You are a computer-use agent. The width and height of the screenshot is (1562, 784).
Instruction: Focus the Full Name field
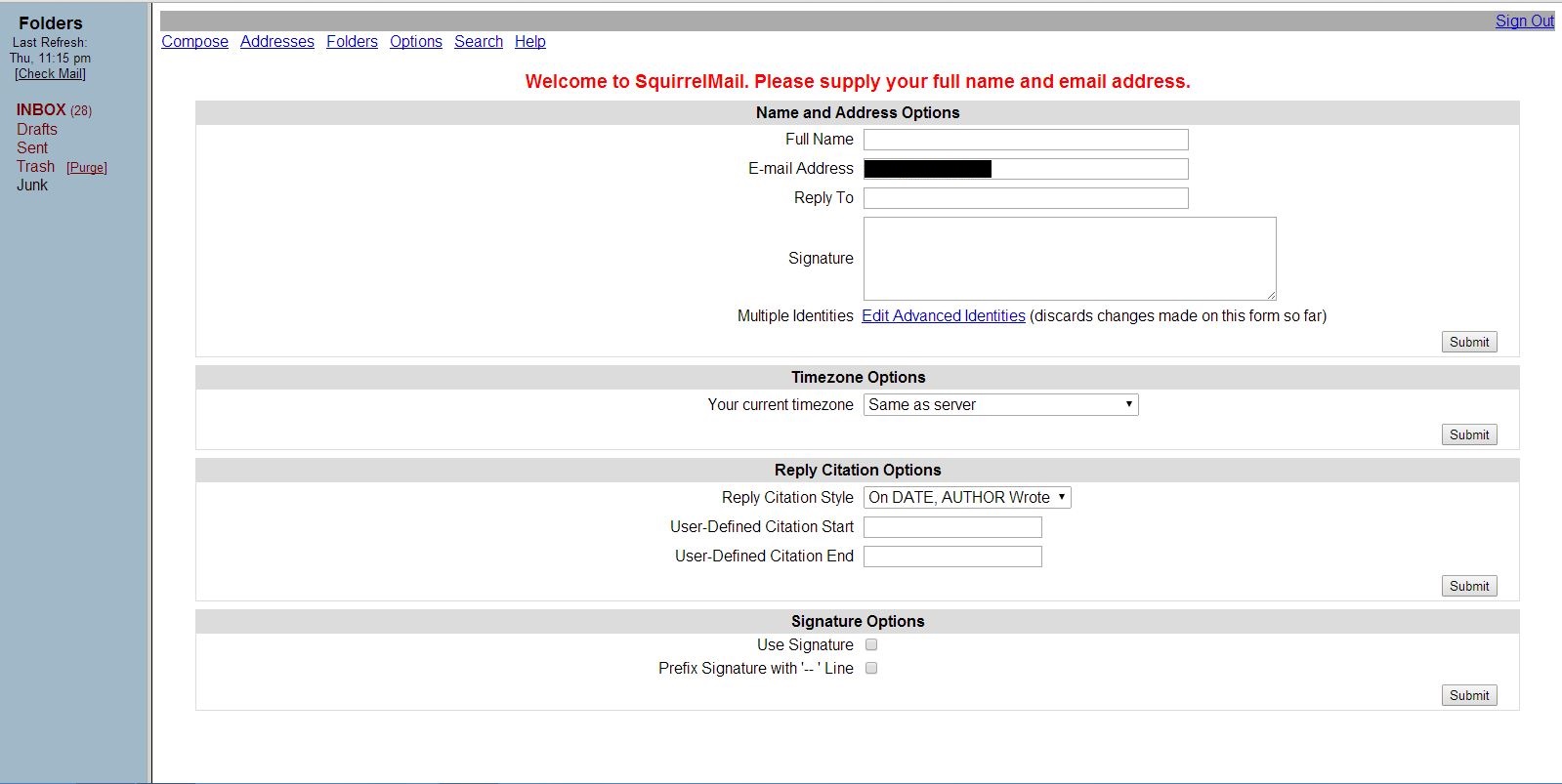coord(1026,140)
